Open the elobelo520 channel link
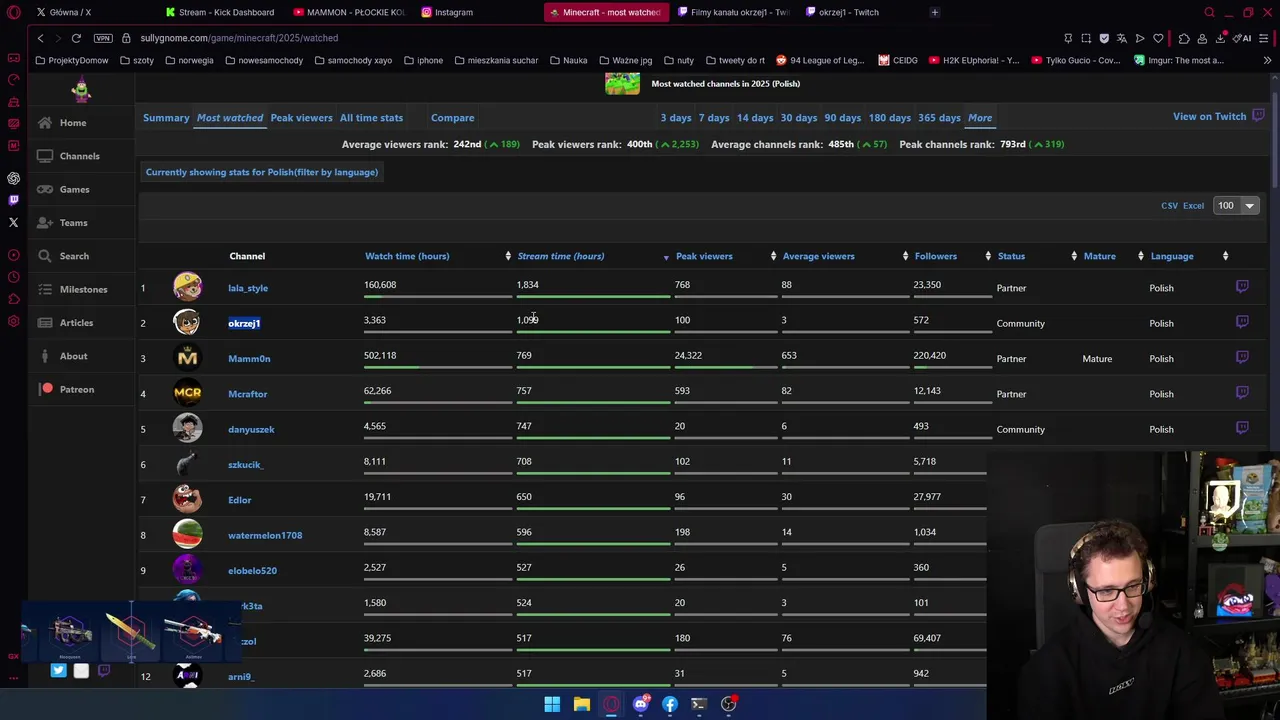This screenshot has height=720, width=1280. (252, 571)
